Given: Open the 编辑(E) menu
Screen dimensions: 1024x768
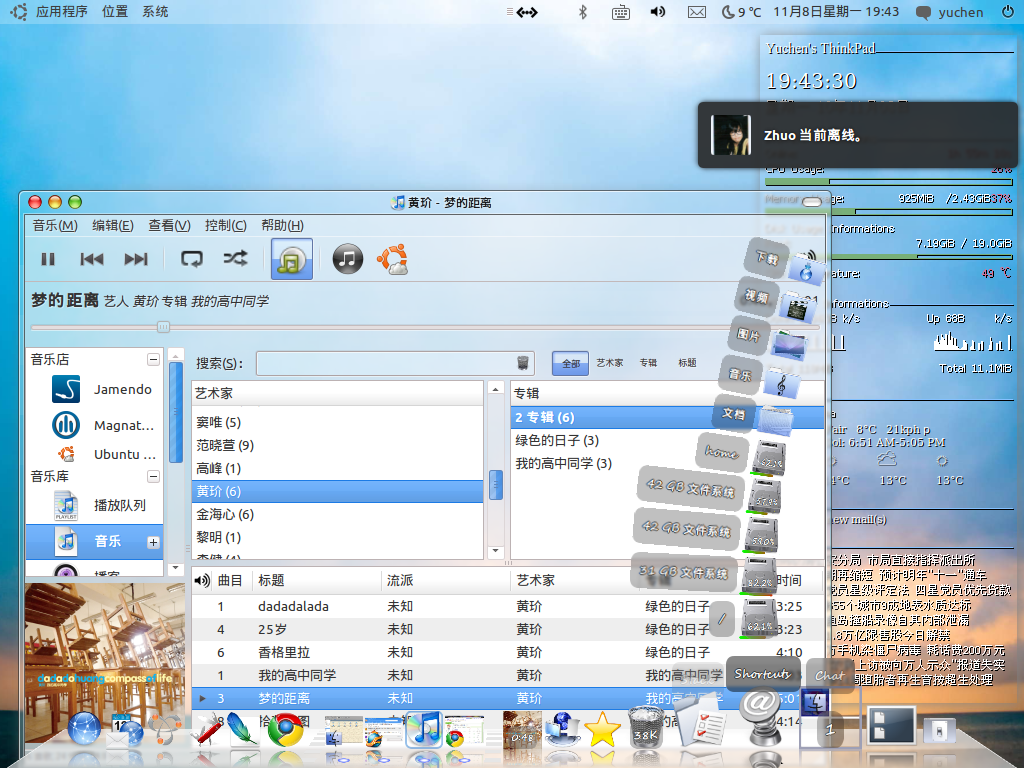Looking at the screenshot, I should (112, 225).
